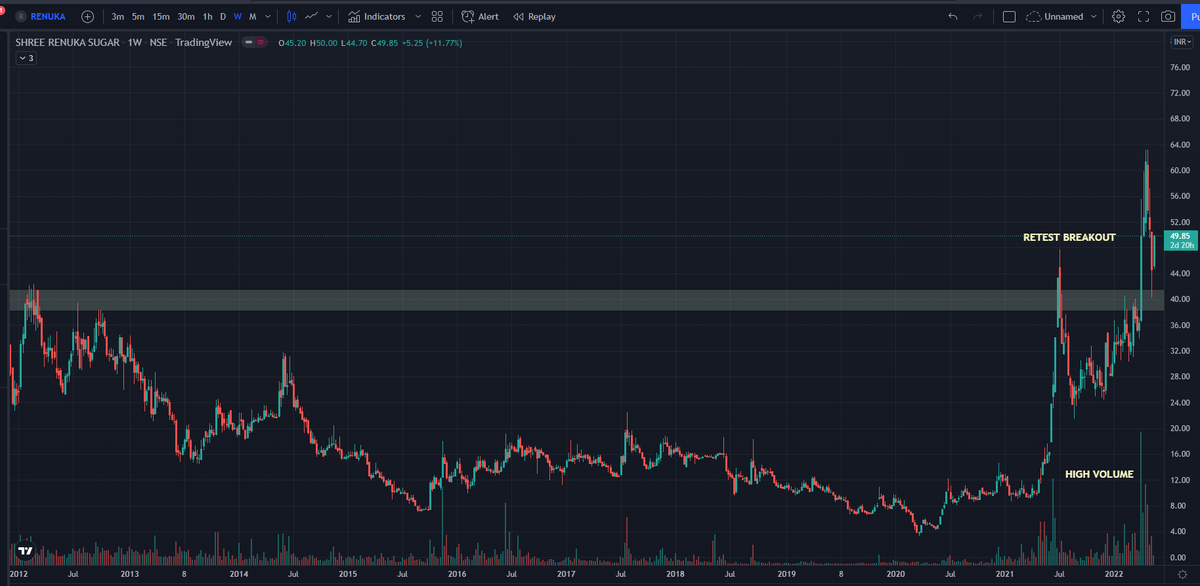Screen dimensions: 1200x586
Task: Switch to the 5m timeframe
Action: click(138, 17)
